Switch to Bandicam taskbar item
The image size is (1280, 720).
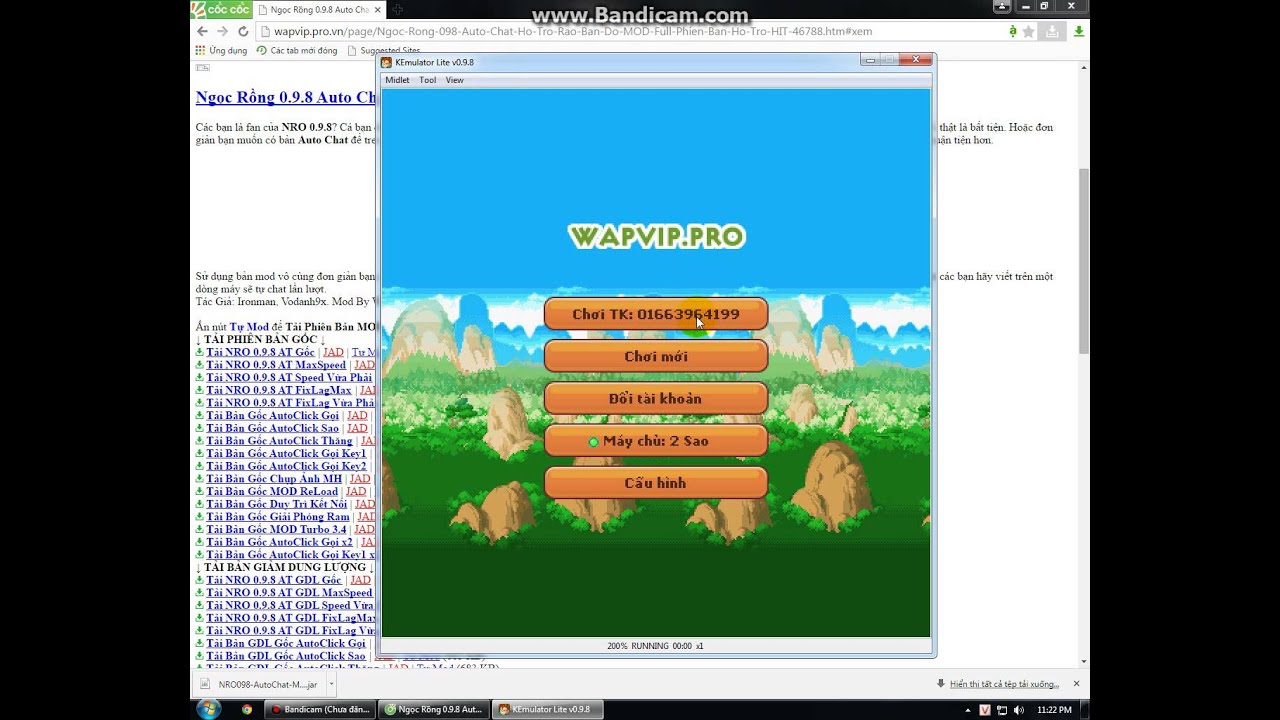point(322,709)
